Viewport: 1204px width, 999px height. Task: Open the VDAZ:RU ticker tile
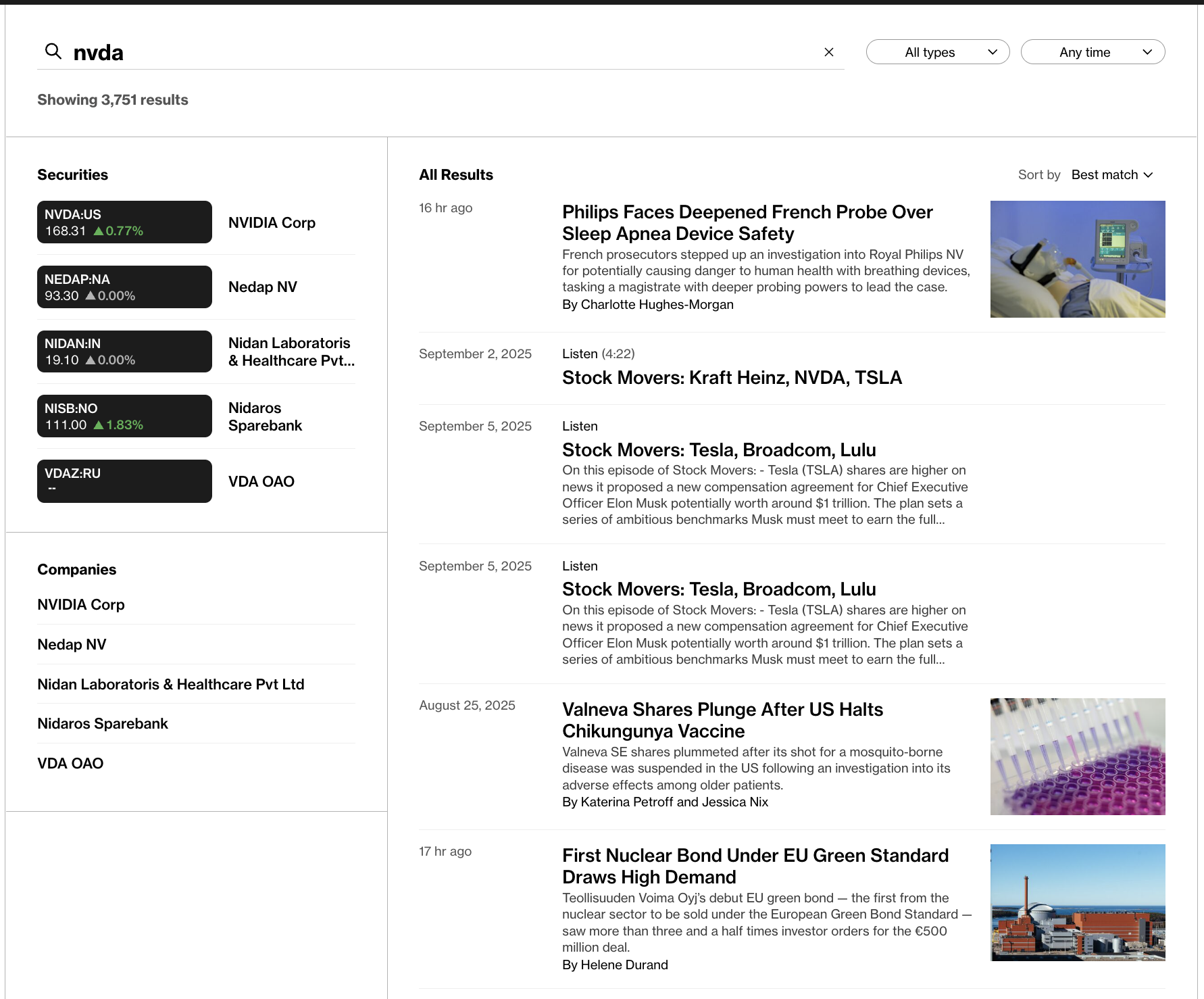[x=124, y=481]
